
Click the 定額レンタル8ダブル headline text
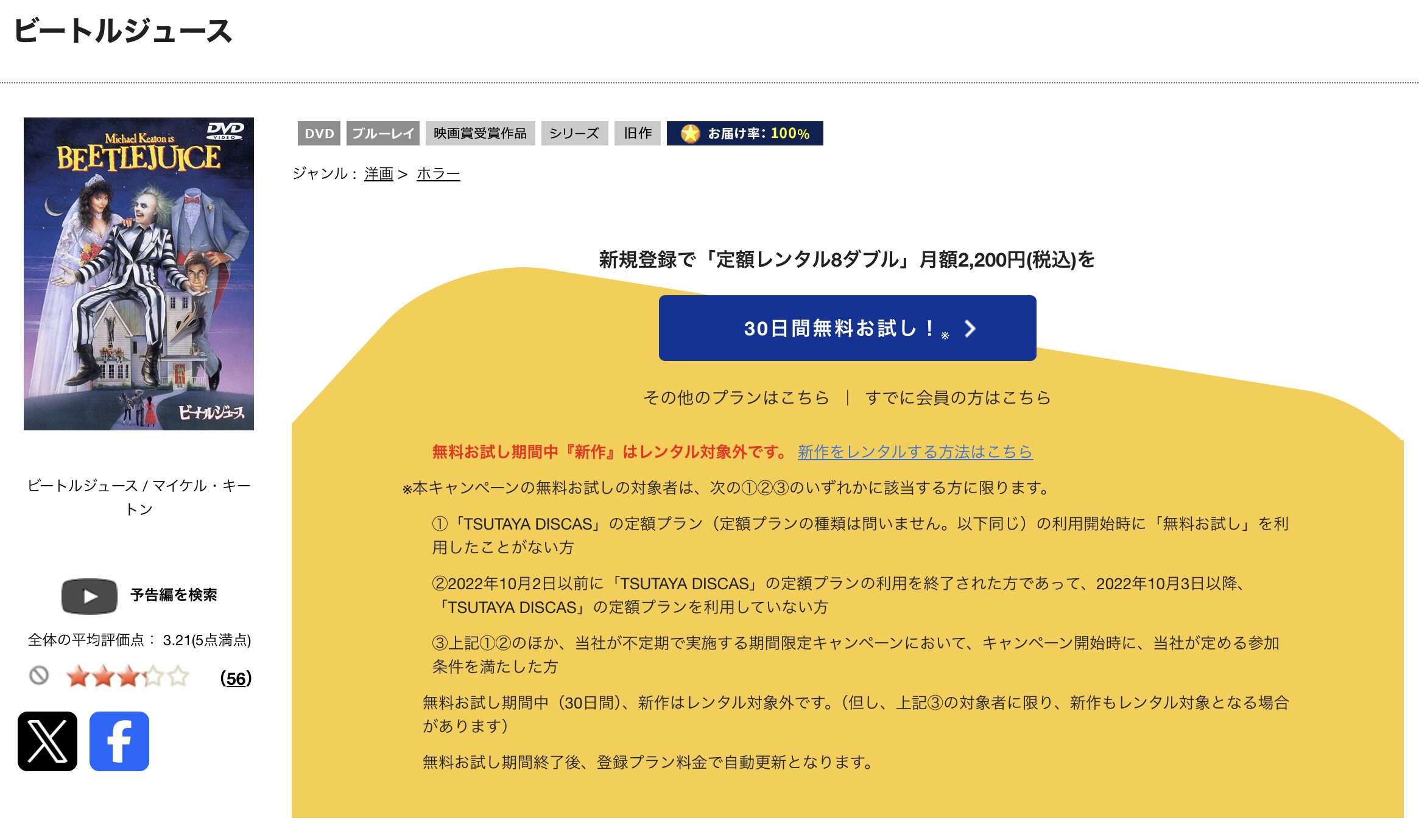847,260
